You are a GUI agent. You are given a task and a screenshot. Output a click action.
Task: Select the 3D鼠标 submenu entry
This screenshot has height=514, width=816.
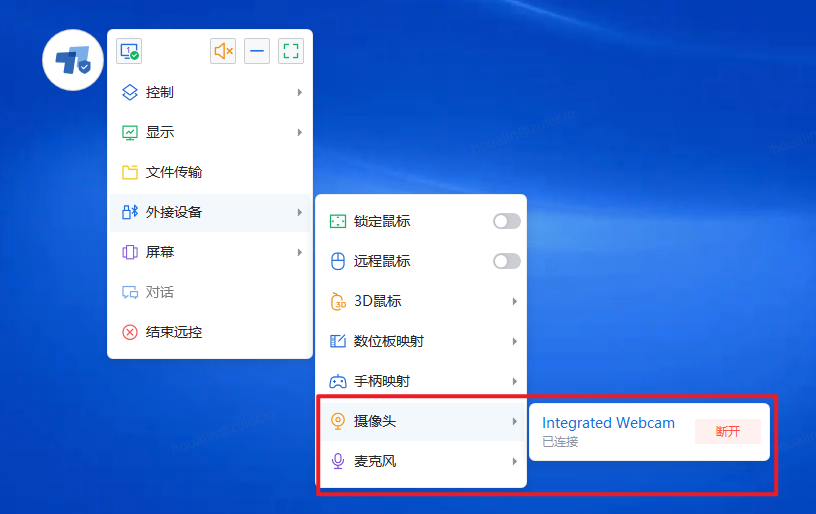point(422,301)
